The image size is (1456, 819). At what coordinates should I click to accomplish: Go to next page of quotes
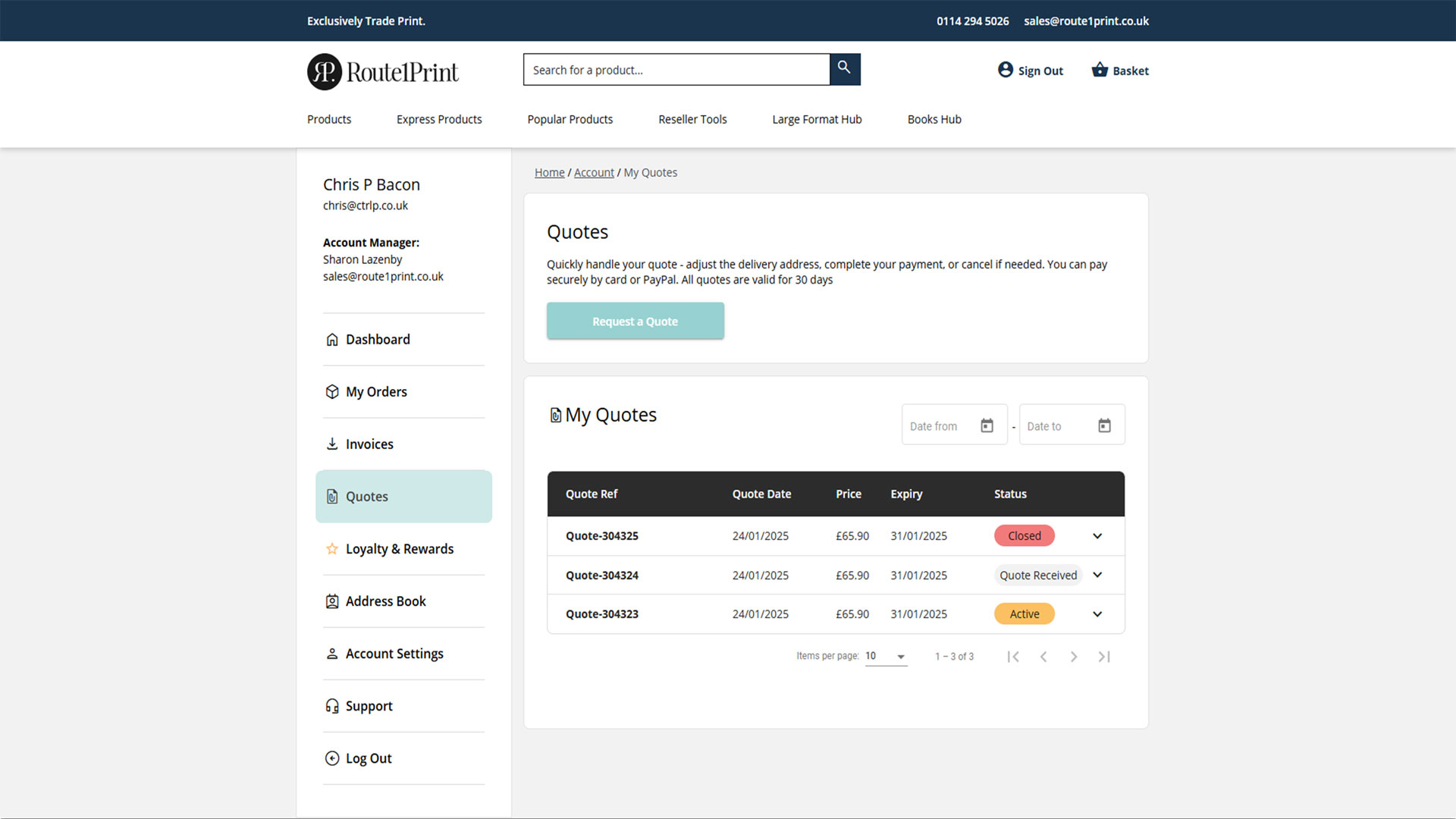(x=1074, y=657)
